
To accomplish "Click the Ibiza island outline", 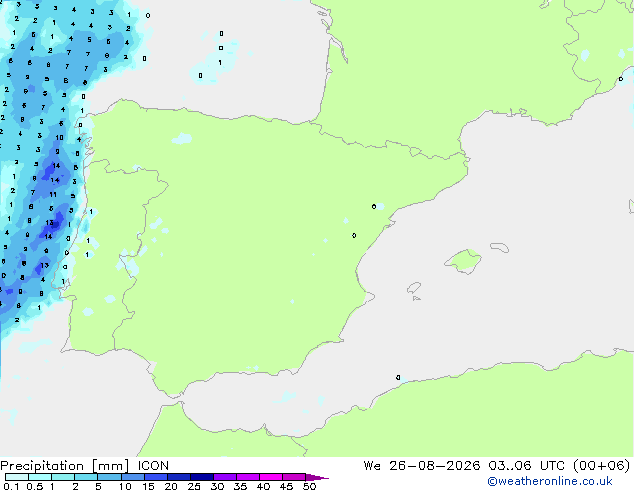I will pos(414,288).
